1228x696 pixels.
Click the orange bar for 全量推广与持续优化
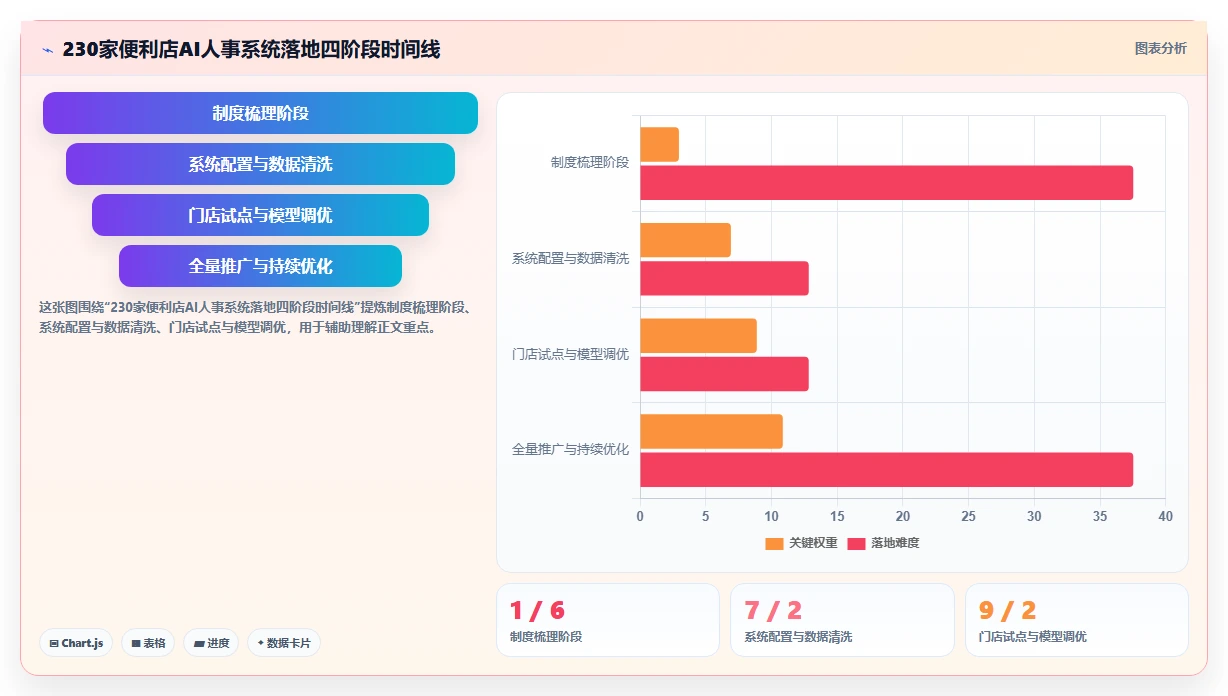(x=712, y=431)
